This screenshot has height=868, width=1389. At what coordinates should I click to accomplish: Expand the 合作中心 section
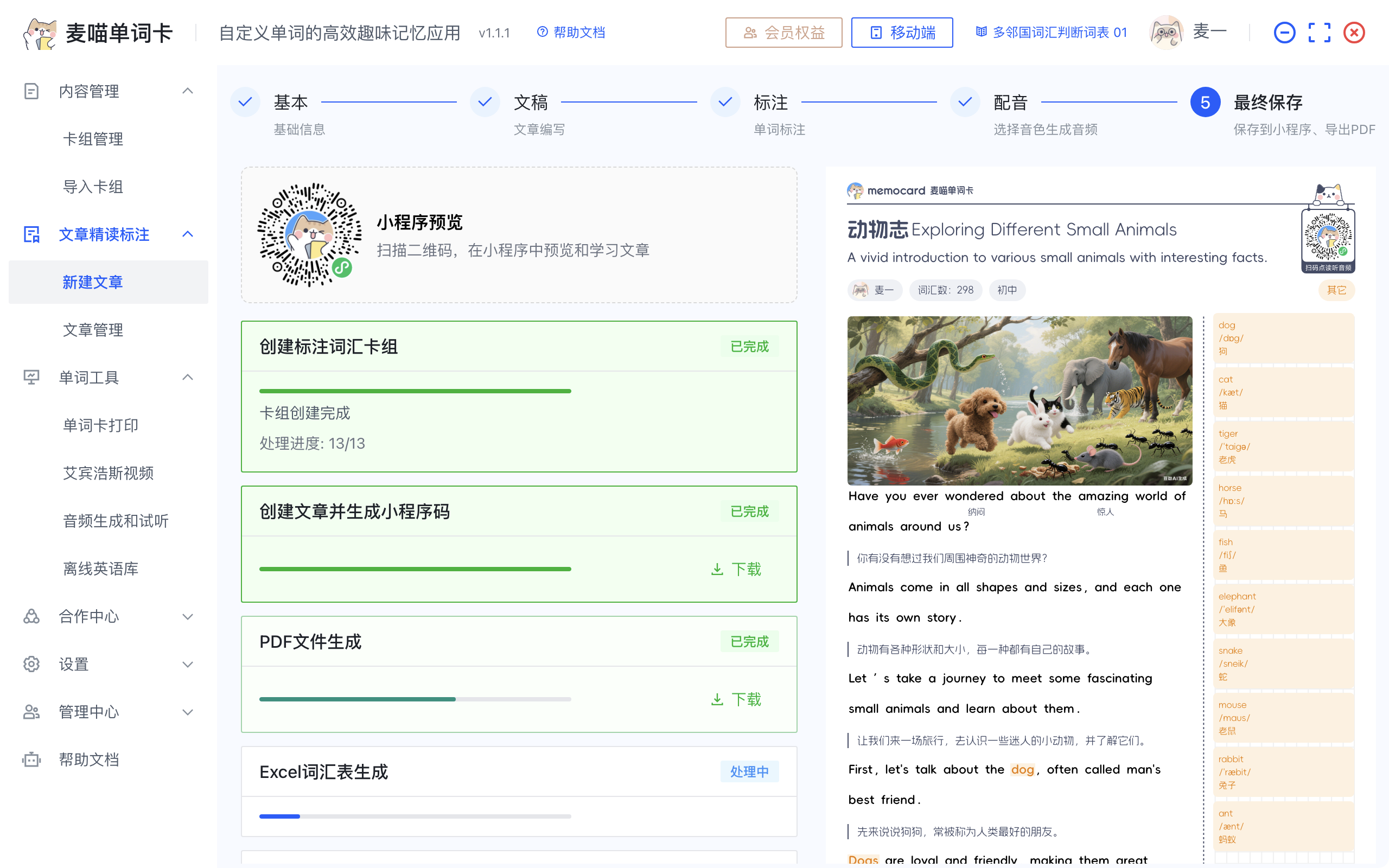click(x=188, y=617)
